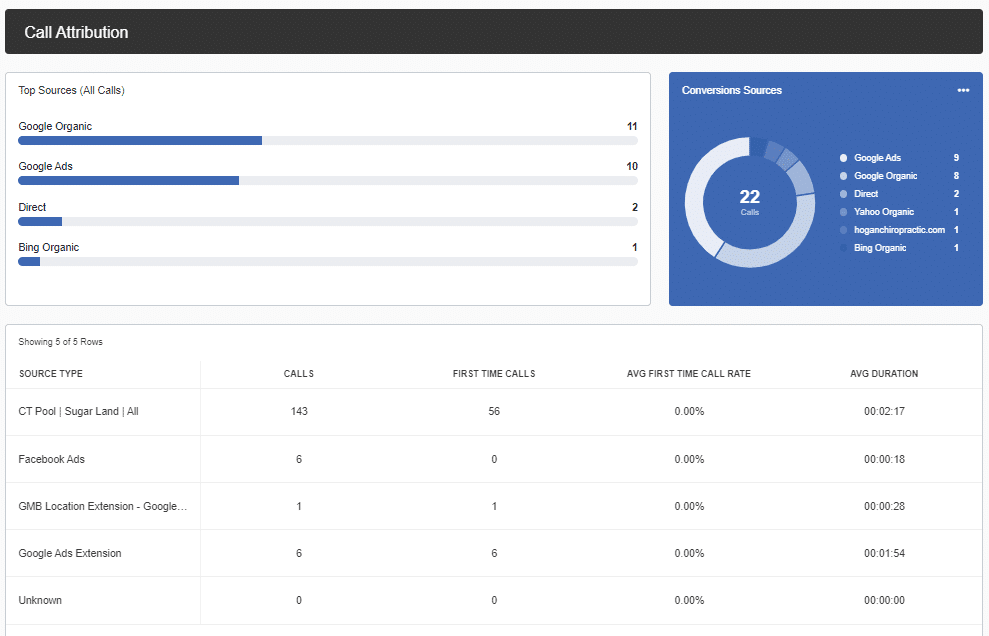Select the CT Pool | Sugar Land | All row
The height and width of the screenshot is (636, 989).
pyautogui.click(x=79, y=411)
